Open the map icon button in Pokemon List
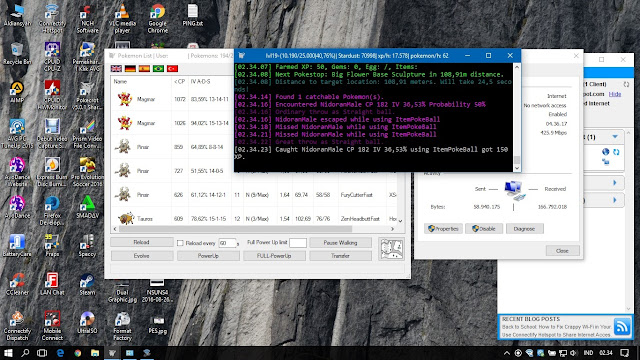 click(x=391, y=249)
